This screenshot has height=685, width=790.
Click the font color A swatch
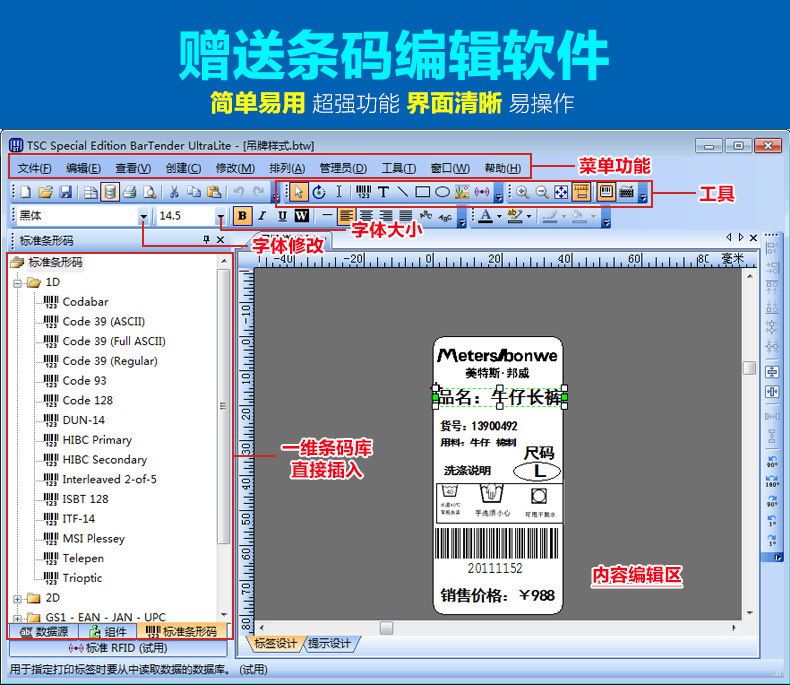[486, 216]
